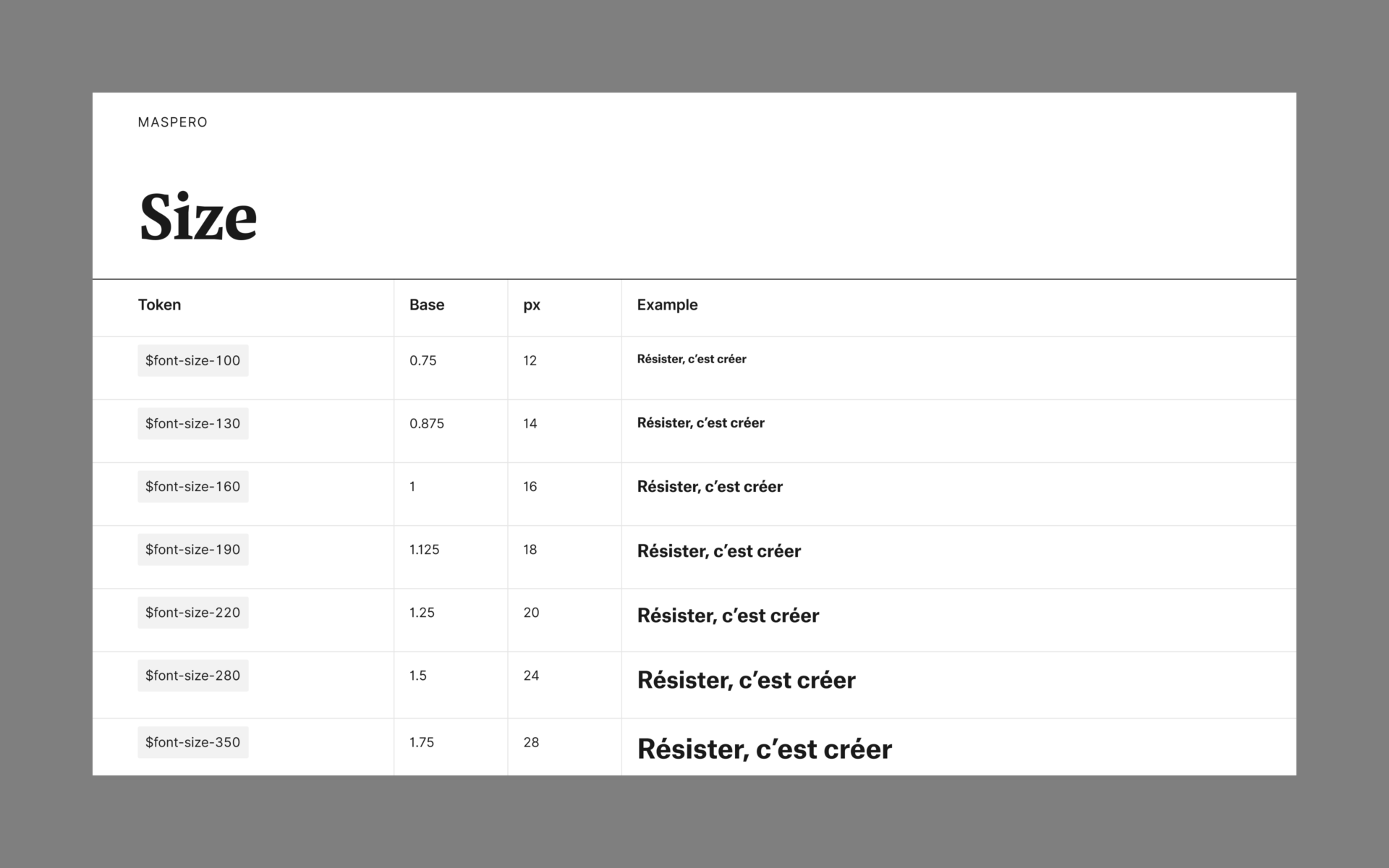This screenshot has height=868, width=1389.
Task: Click the large Size heading
Action: pos(197,216)
